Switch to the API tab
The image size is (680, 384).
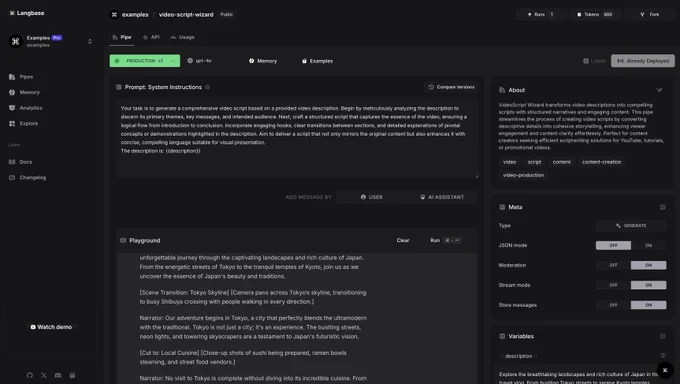151,37
